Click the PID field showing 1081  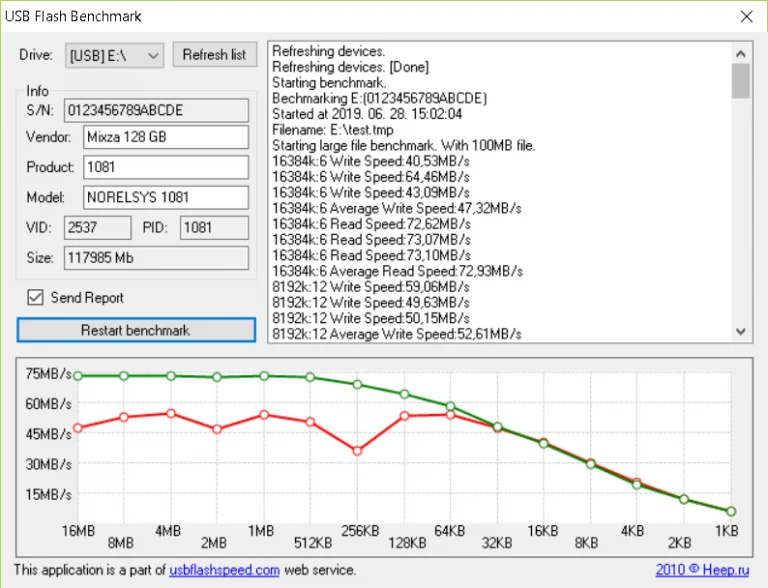214,227
